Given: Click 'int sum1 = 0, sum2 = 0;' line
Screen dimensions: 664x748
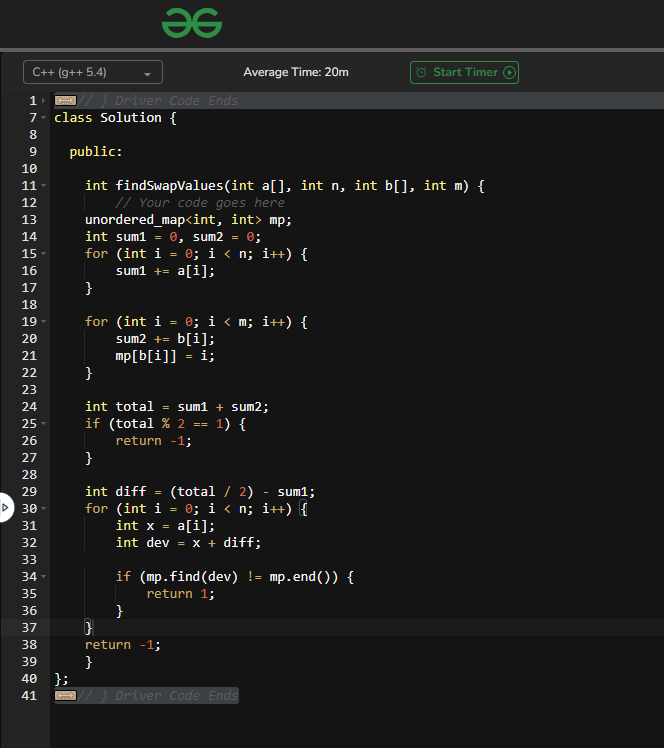Looking at the screenshot, I should point(173,237).
